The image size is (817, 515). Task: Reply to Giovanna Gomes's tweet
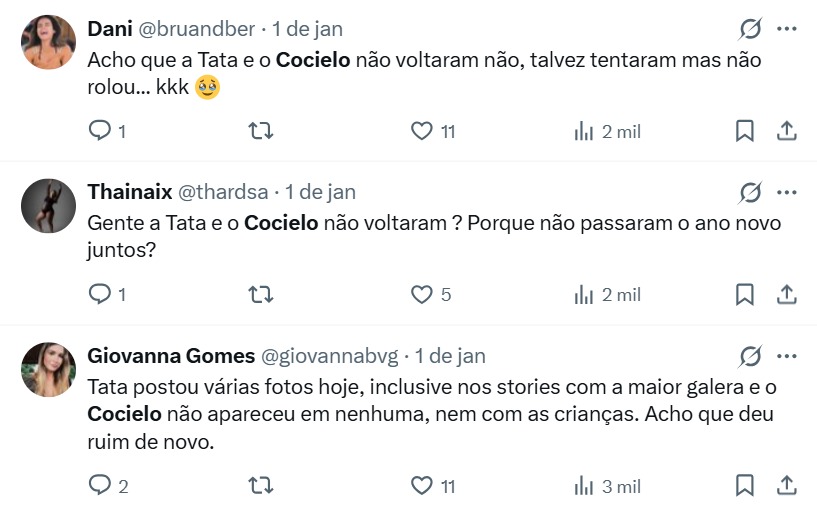tap(100, 486)
